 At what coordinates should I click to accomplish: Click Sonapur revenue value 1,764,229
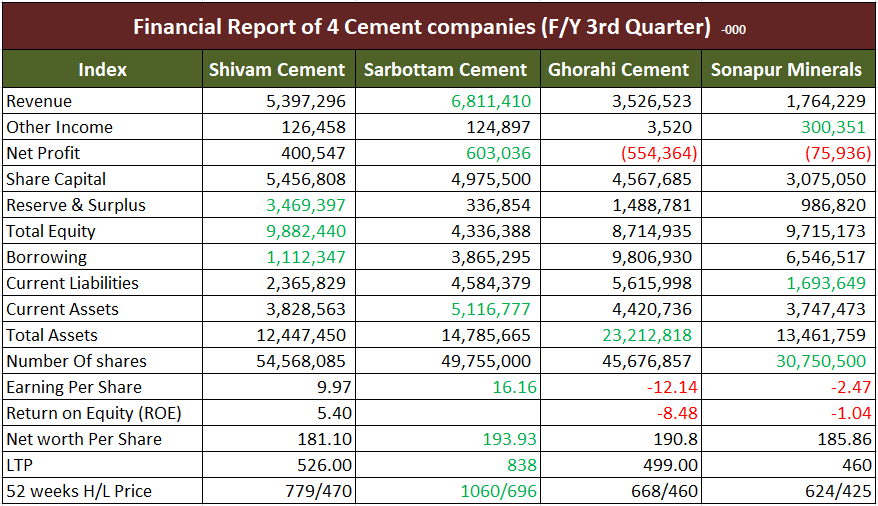click(x=826, y=101)
